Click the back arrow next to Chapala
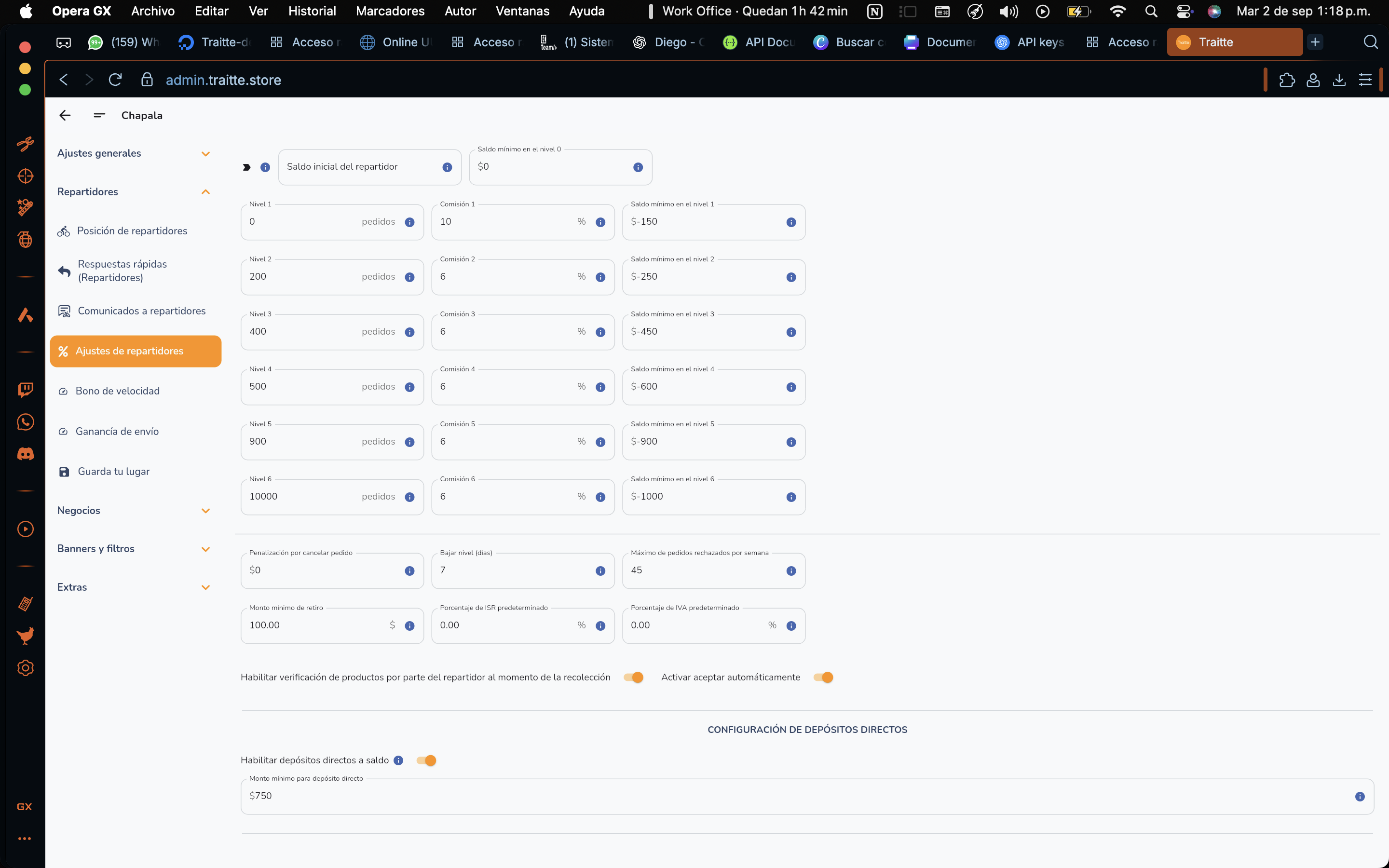 [x=65, y=115]
